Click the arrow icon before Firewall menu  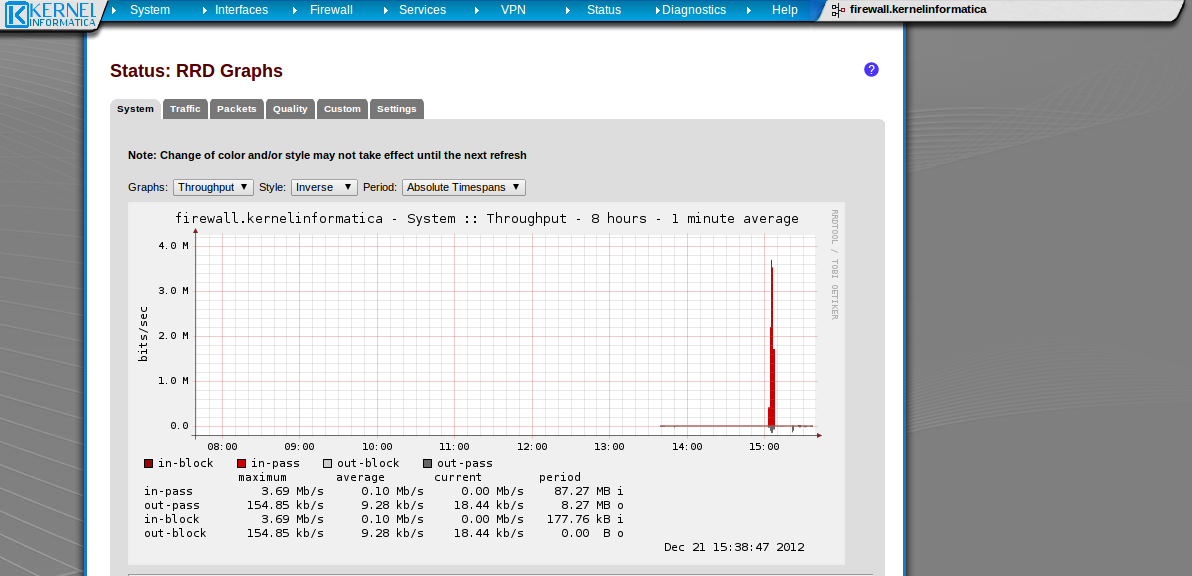point(294,11)
